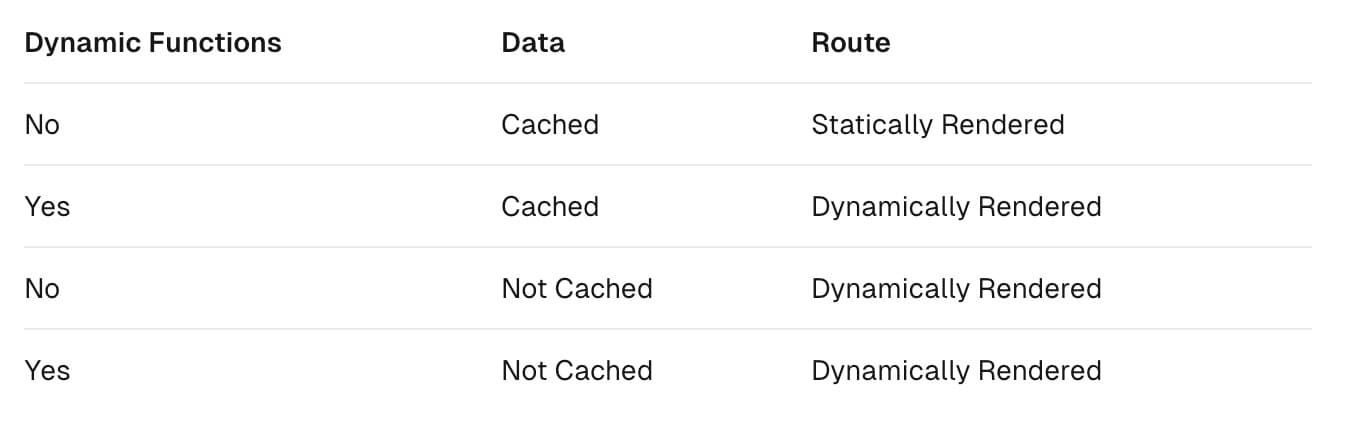Click Cached in the Statically Rendered row
The image size is (1360, 448).
550,125
